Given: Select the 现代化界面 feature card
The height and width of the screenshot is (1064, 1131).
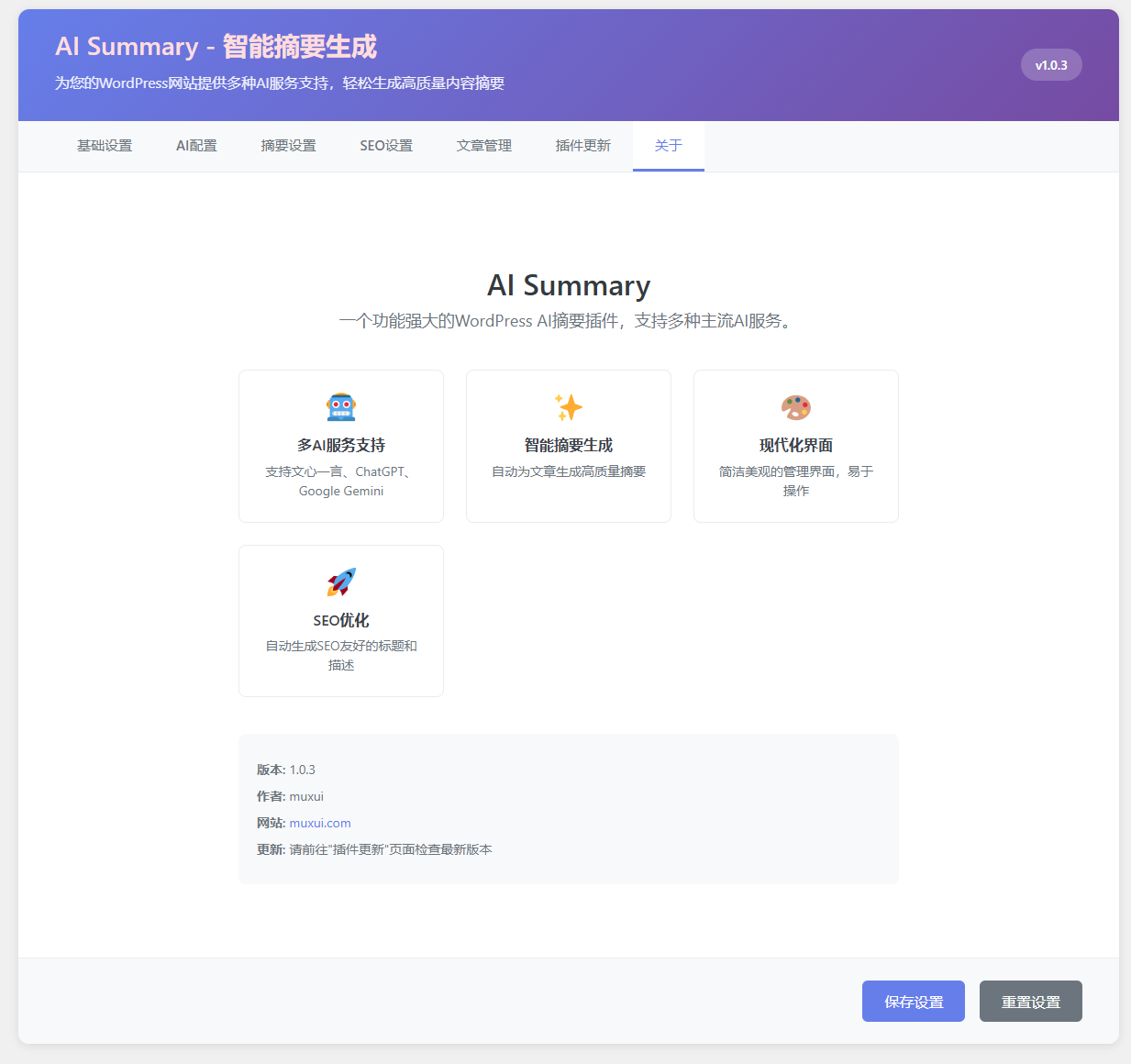Looking at the screenshot, I should pyautogui.click(x=795, y=446).
